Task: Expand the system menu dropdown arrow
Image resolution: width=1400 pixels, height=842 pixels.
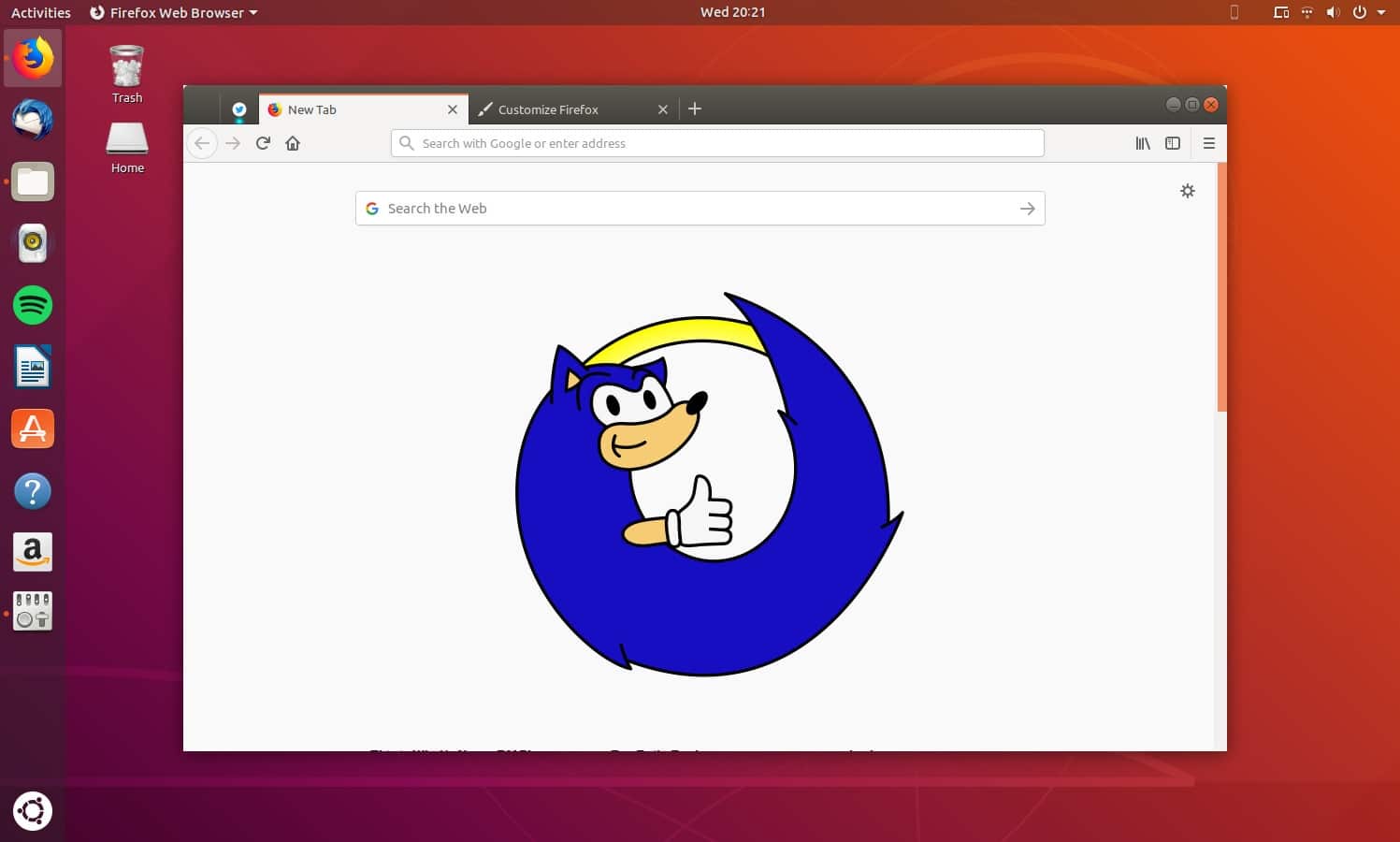Action: point(1381,12)
